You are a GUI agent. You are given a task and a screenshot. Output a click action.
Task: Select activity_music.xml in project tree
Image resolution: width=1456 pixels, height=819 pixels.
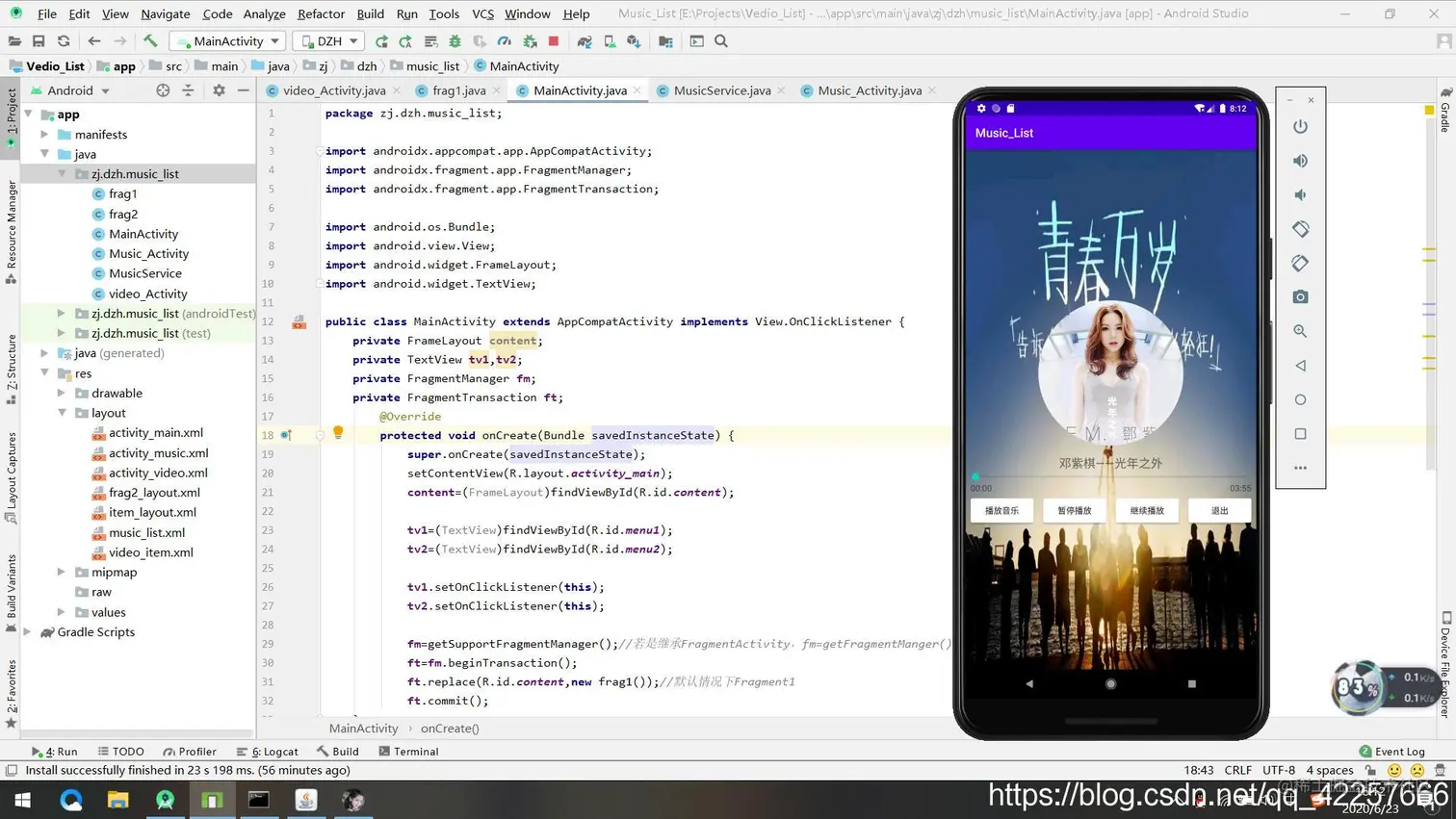point(158,452)
